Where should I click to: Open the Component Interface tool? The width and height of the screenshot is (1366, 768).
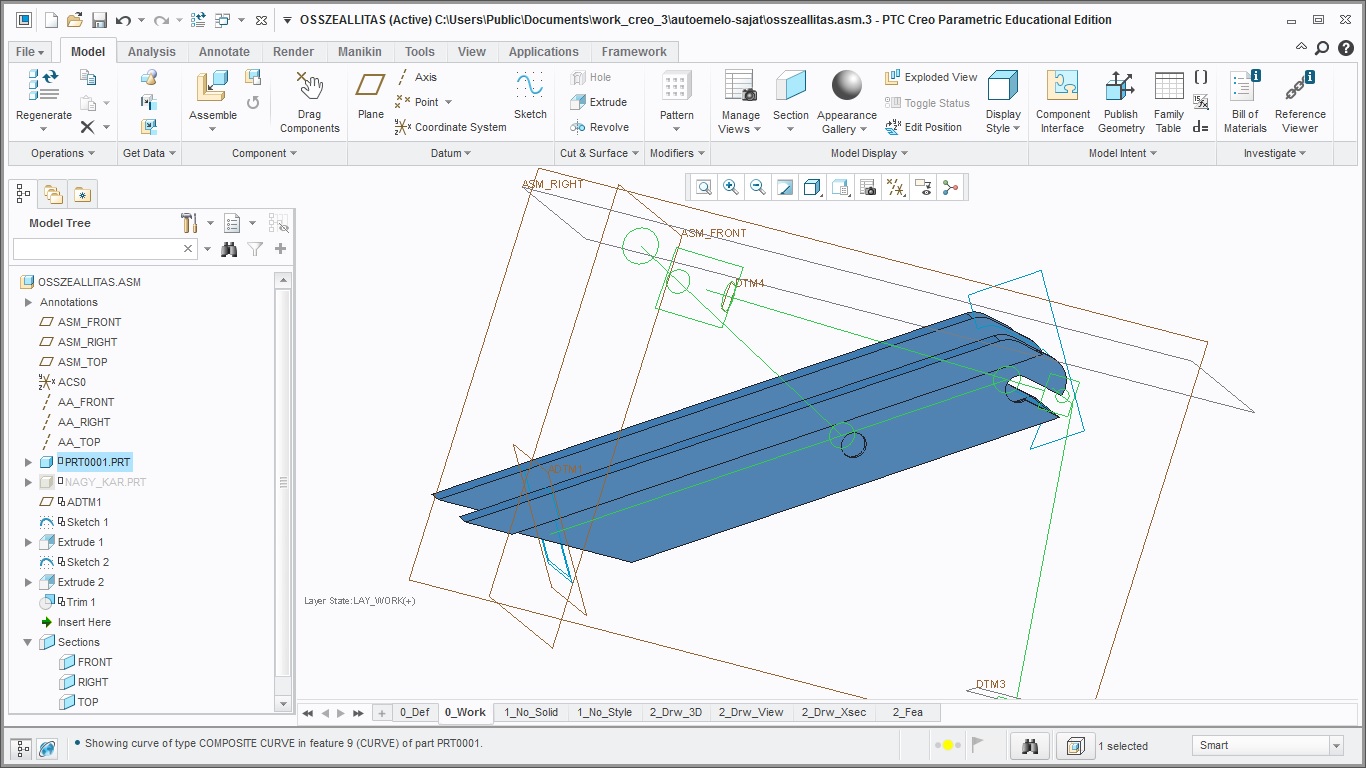click(x=1063, y=102)
